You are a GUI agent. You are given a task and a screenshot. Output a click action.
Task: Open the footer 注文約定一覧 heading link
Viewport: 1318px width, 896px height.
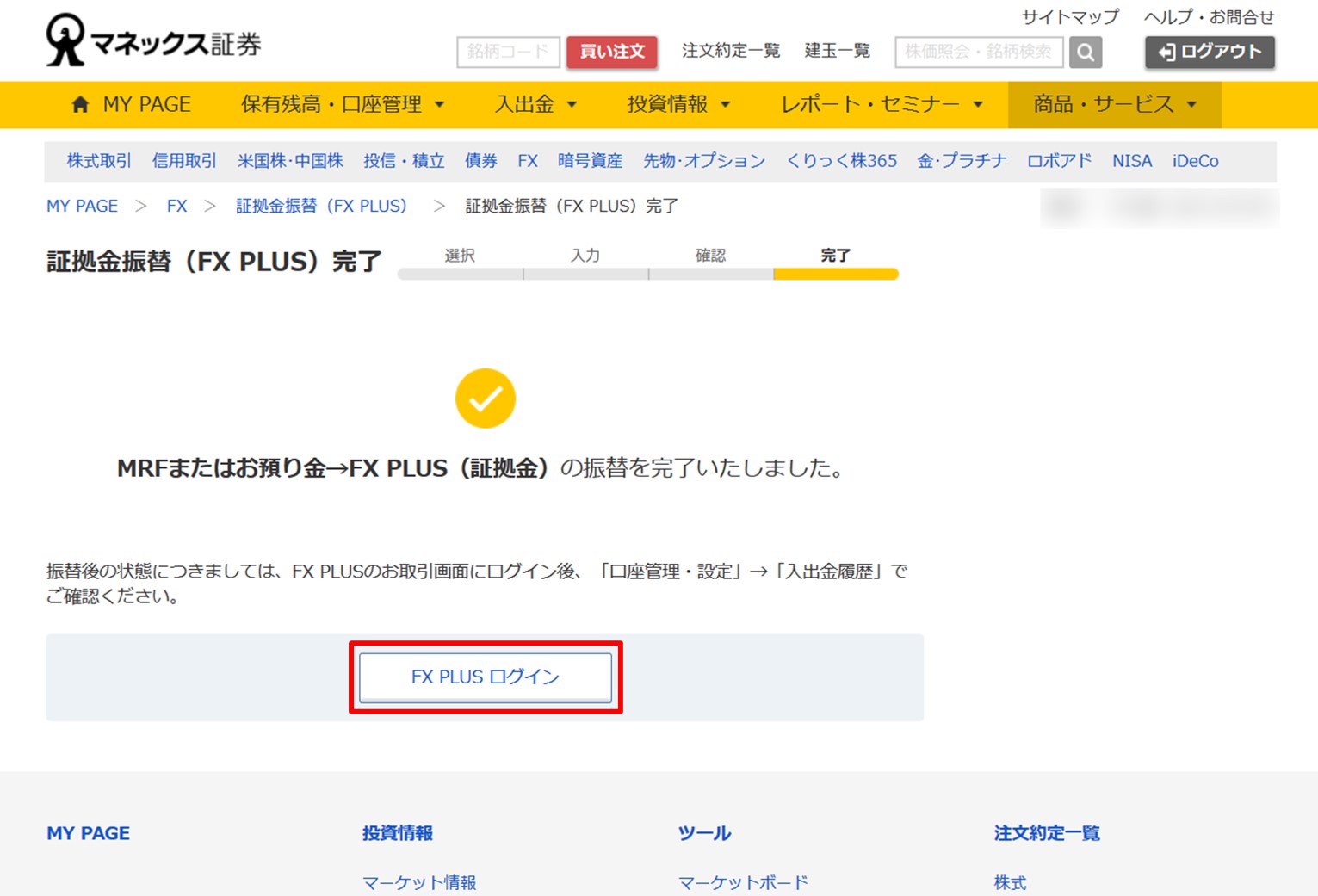[x=1047, y=833]
